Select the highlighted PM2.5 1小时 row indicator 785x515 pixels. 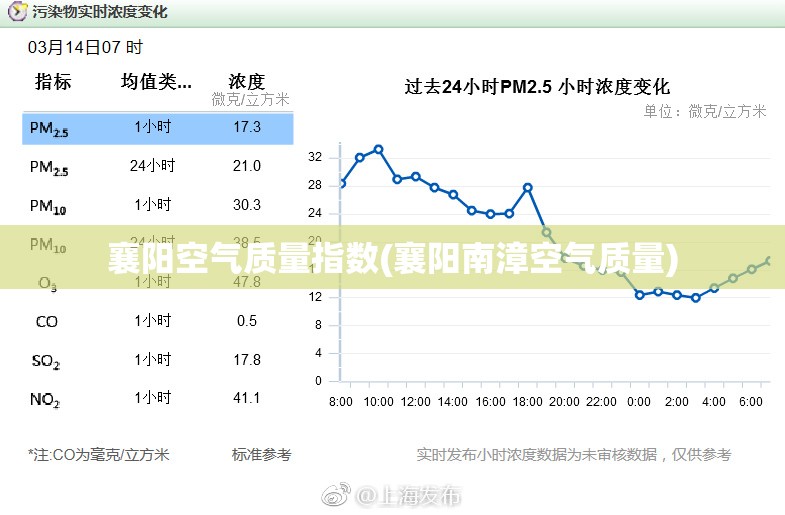[x=49, y=129]
